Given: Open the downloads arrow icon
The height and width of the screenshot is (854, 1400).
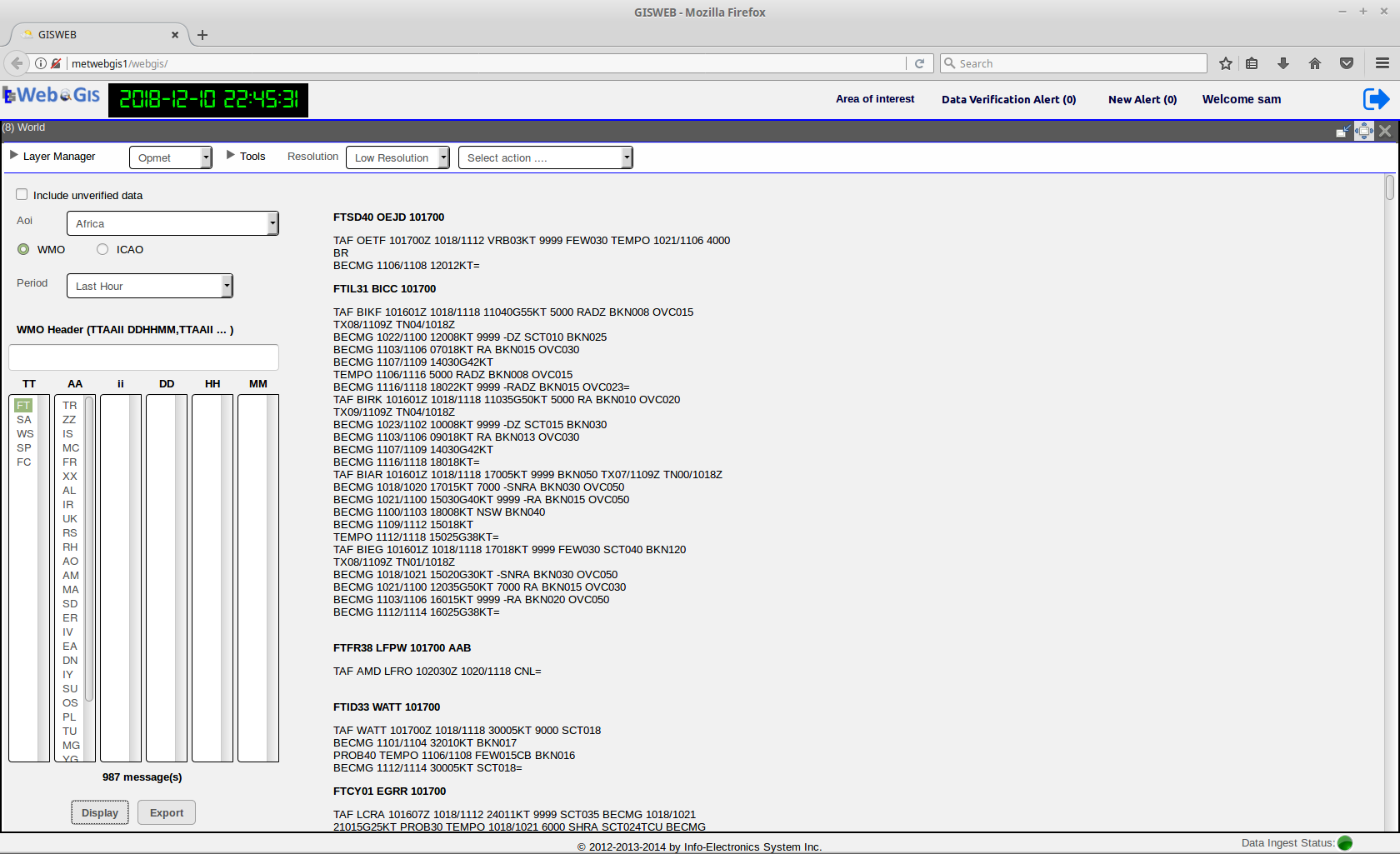Looking at the screenshot, I should tap(1283, 63).
